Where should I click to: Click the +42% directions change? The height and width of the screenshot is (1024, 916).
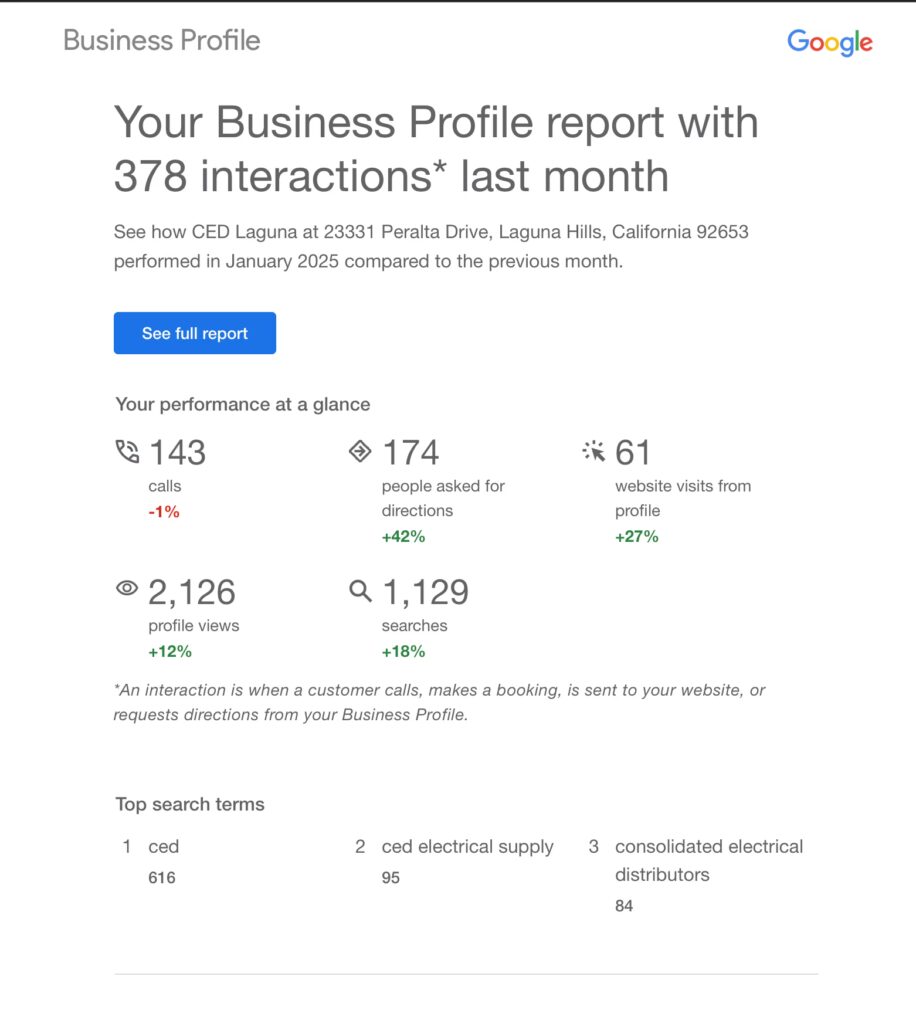403,537
